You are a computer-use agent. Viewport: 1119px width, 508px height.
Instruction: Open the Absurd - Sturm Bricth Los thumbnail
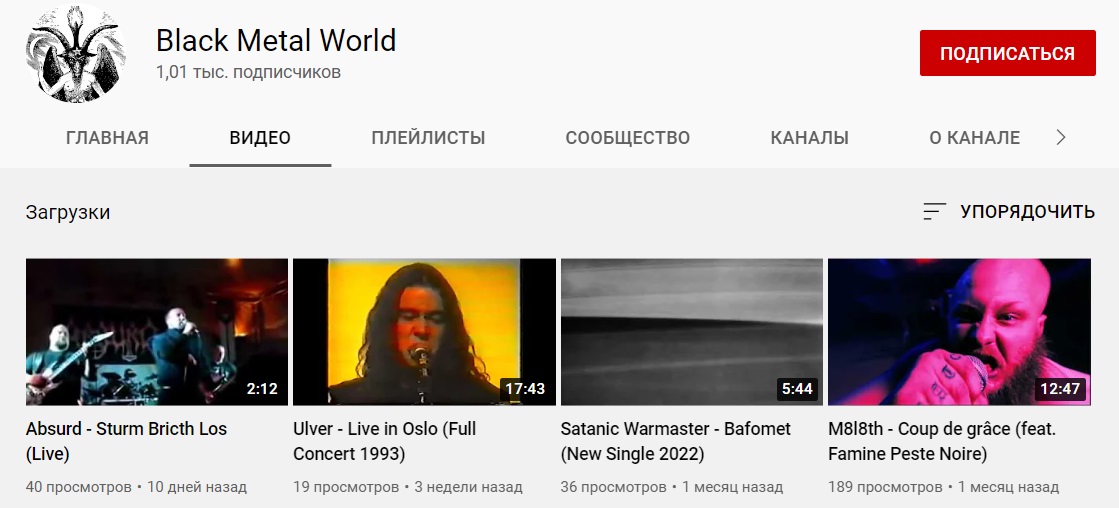(157, 332)
